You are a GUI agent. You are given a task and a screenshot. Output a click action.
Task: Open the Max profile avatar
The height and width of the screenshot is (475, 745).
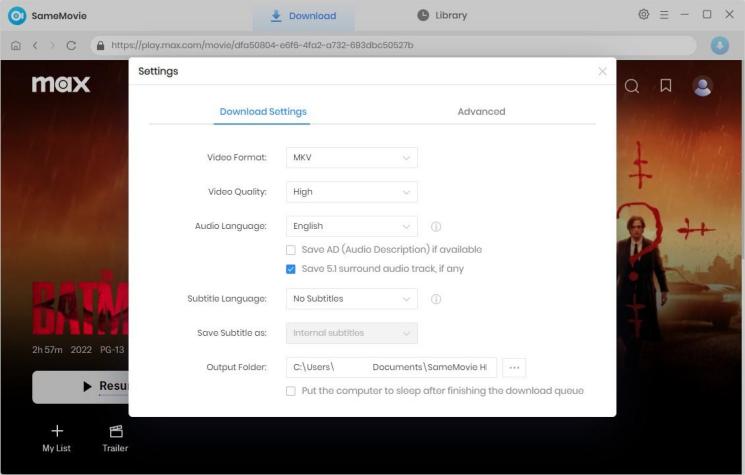tap(702, 86)
